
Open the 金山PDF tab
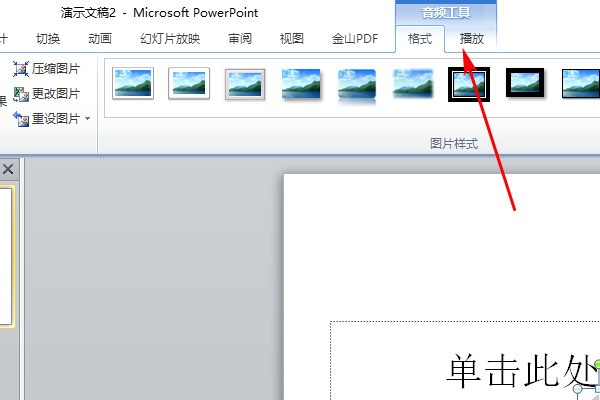[355, 39]
